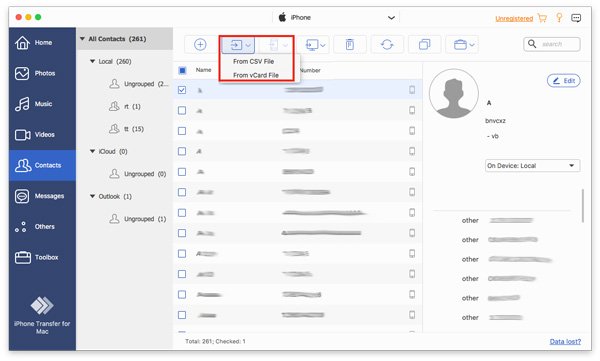Click the contact avatar placeholder image
The height and width of the screenshot is (361, 600).
pyautogui.click(x=453, y=93)
